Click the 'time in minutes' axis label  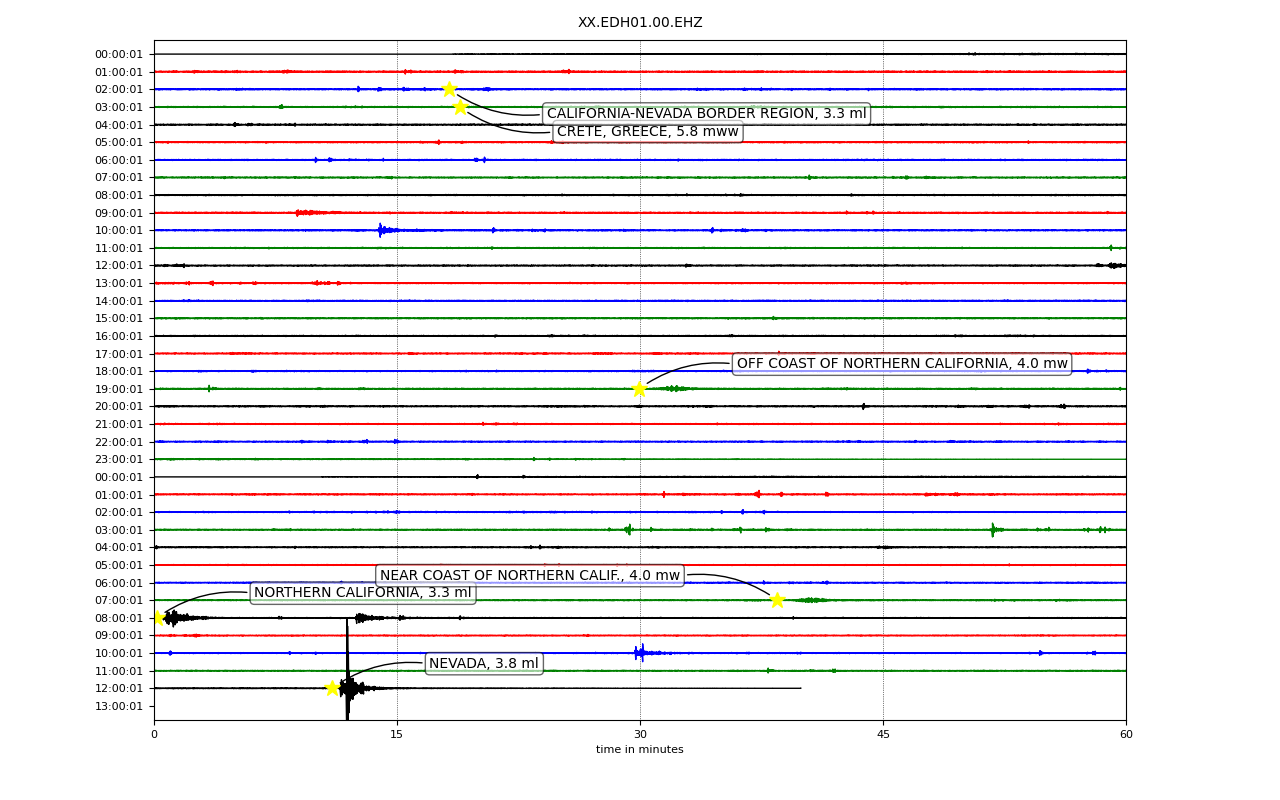point(640,750)
